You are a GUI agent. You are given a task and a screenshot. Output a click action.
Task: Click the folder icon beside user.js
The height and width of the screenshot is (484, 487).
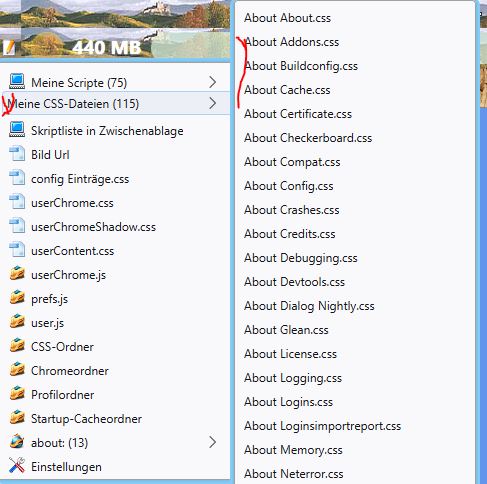click(x=17, y=322)
